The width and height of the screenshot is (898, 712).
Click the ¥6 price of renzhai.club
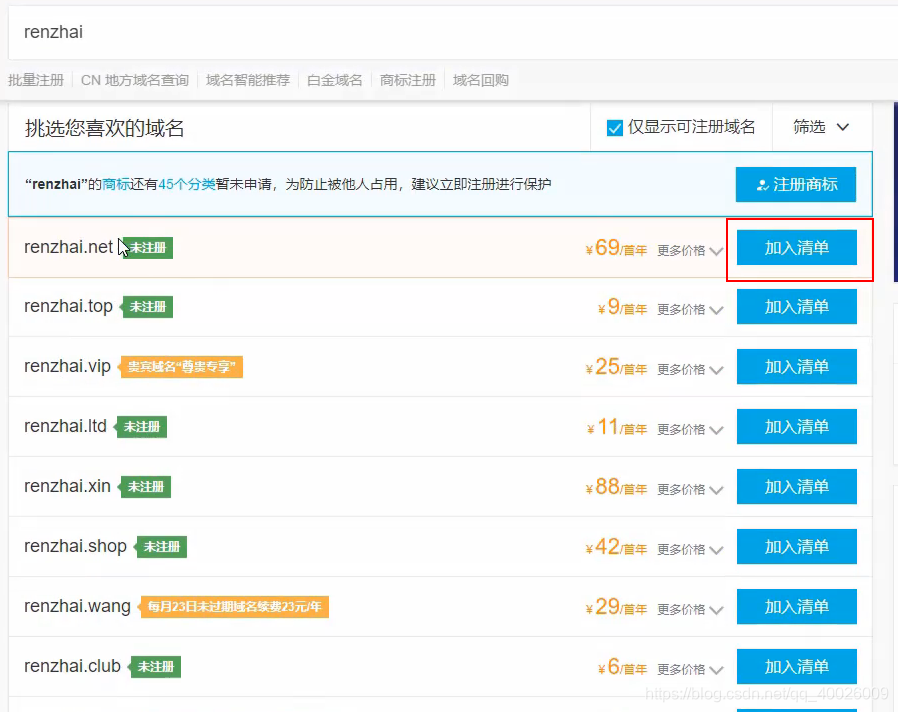point(623,667)
